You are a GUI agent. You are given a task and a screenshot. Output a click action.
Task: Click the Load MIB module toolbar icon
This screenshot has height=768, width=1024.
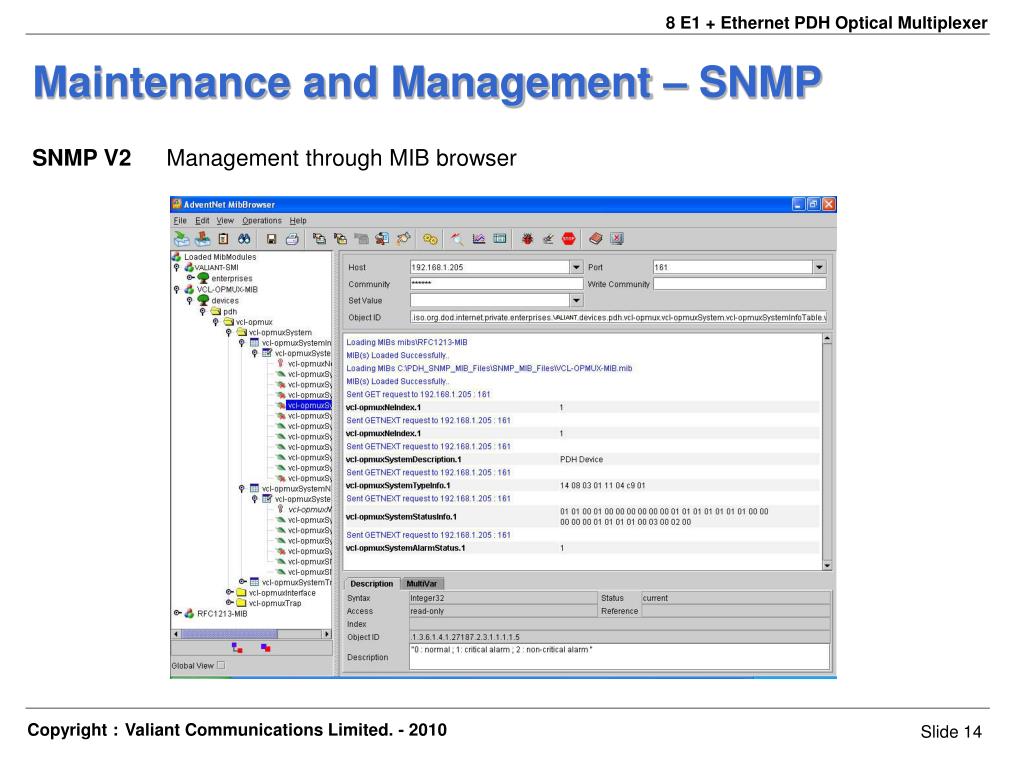181,239
